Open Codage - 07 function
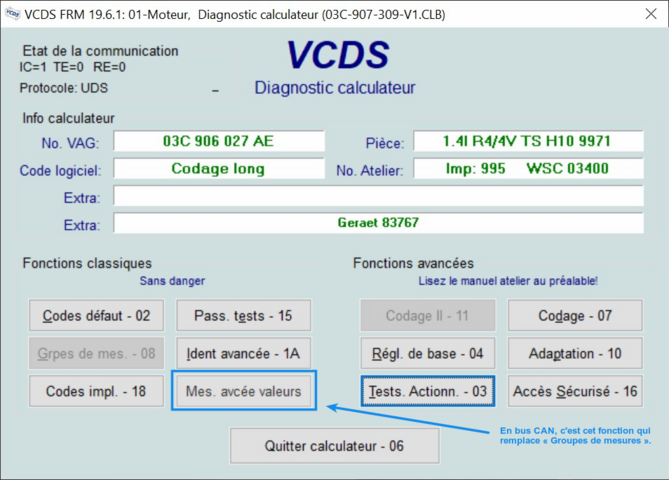The width and height of the screenshot is (669, 480). pos(575,315)
